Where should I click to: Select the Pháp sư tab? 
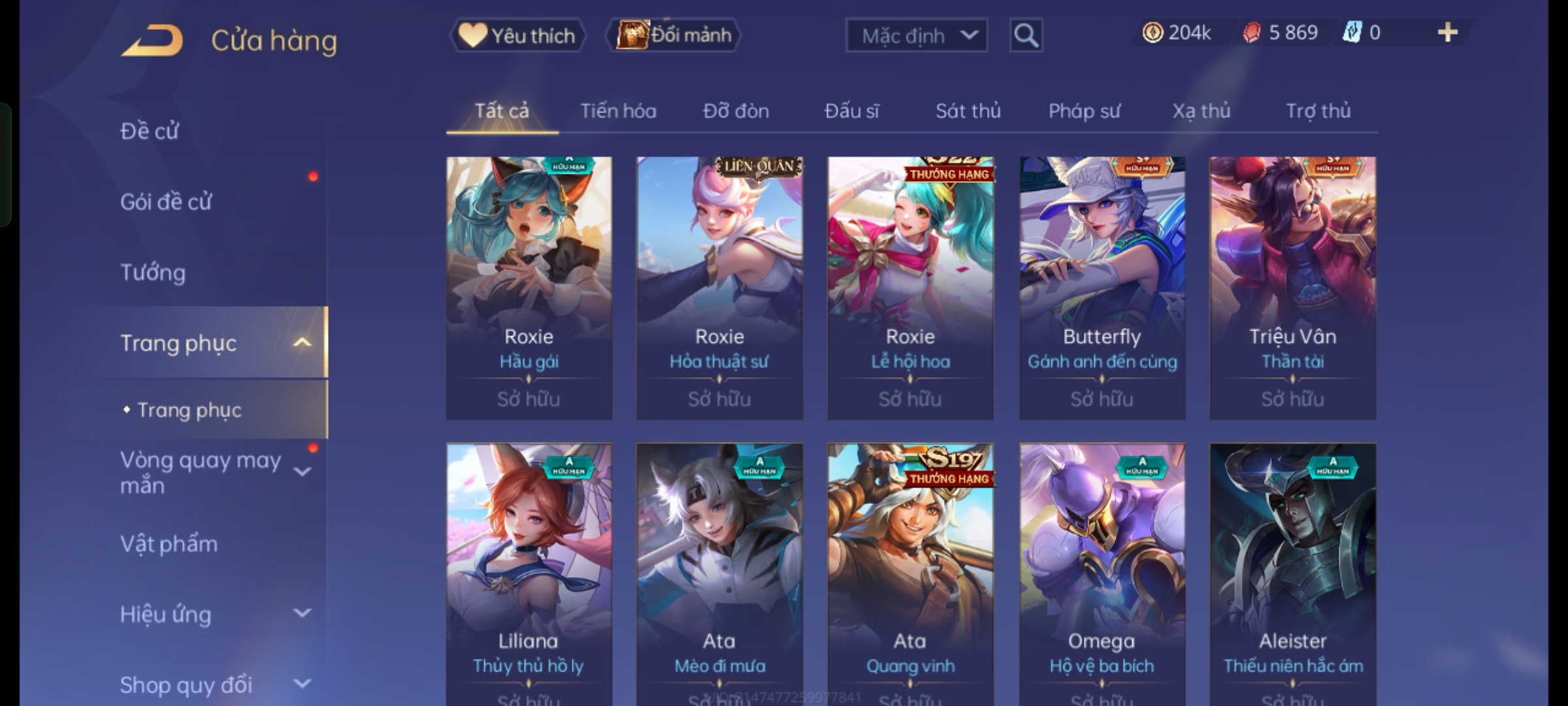coord(1084,111)
